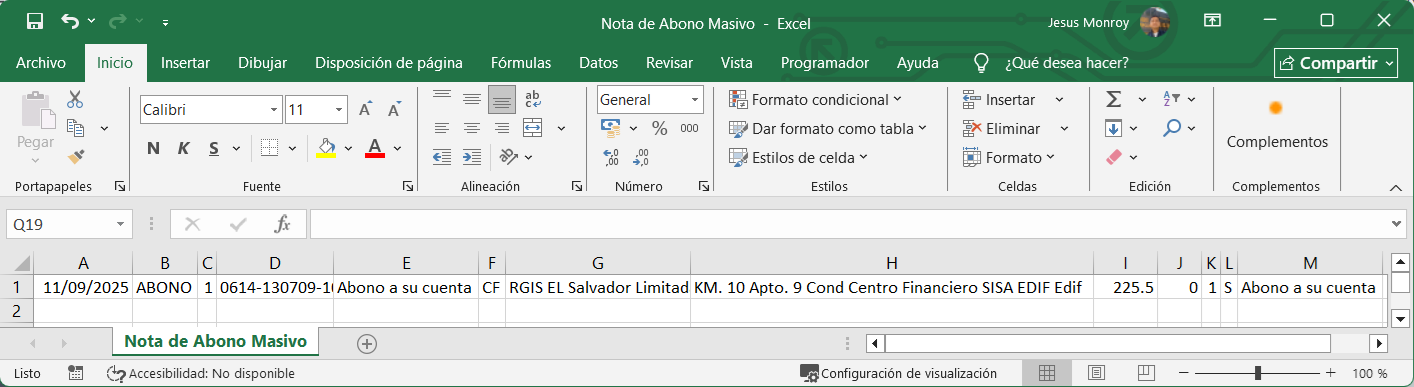Expand the formula bar
Viewport: 1414px width, 387px height.
point(1397,225)
